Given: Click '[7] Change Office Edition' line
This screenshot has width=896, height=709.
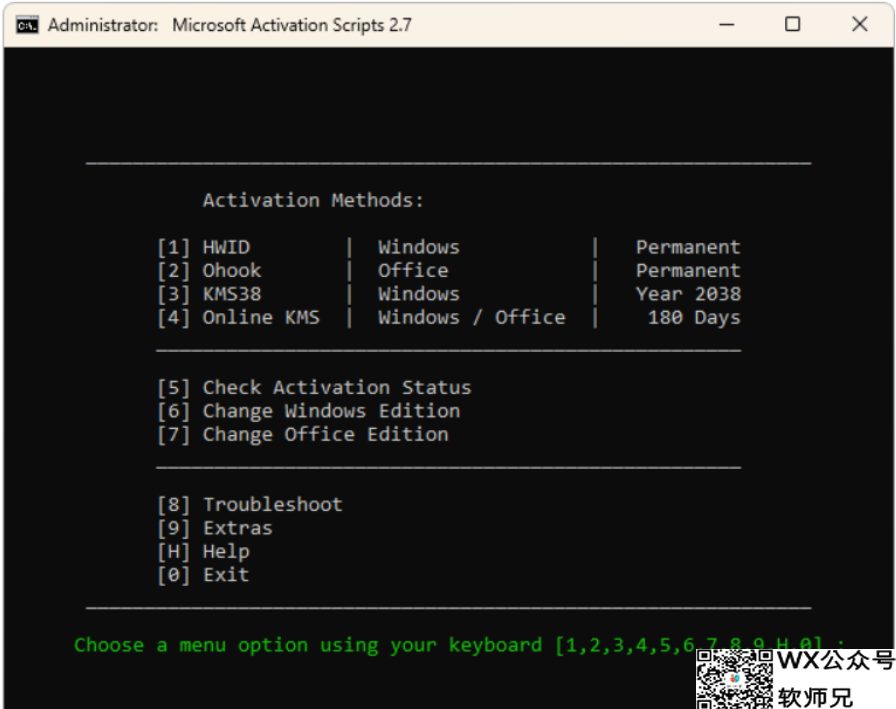Looking at the screenshot, I should coord(303,435).
